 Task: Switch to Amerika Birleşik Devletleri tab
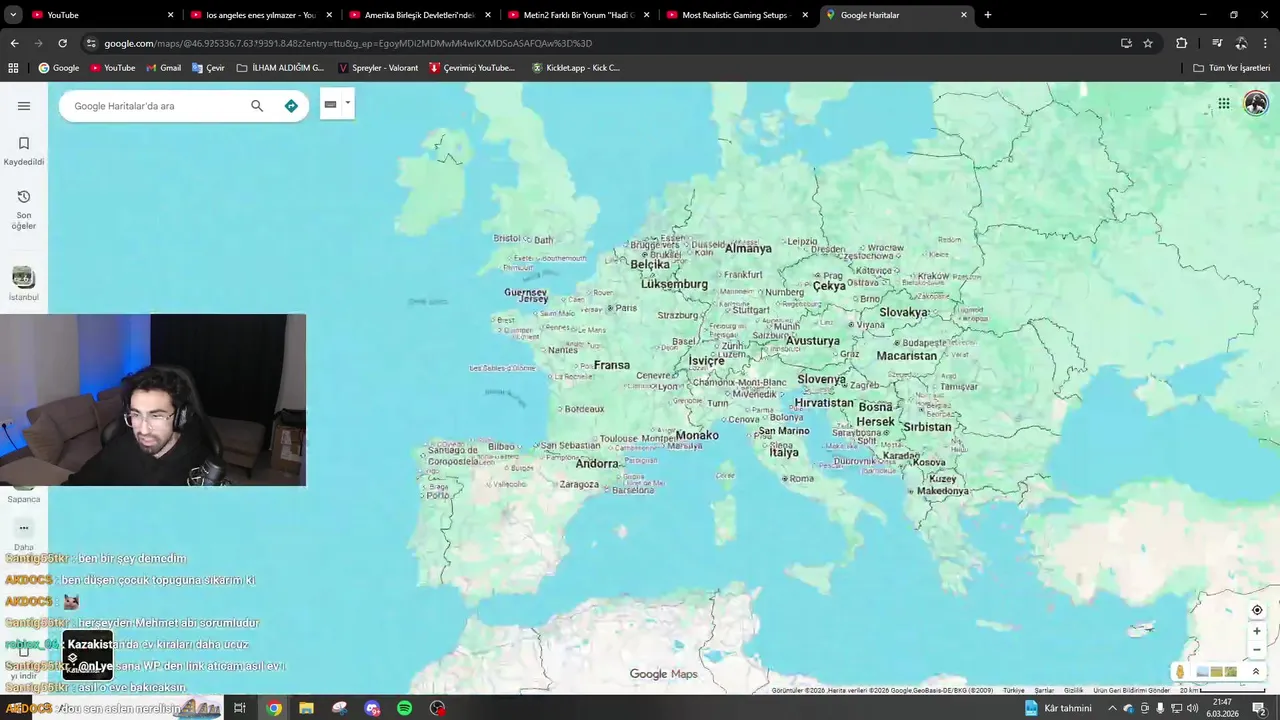coord(420,15)
